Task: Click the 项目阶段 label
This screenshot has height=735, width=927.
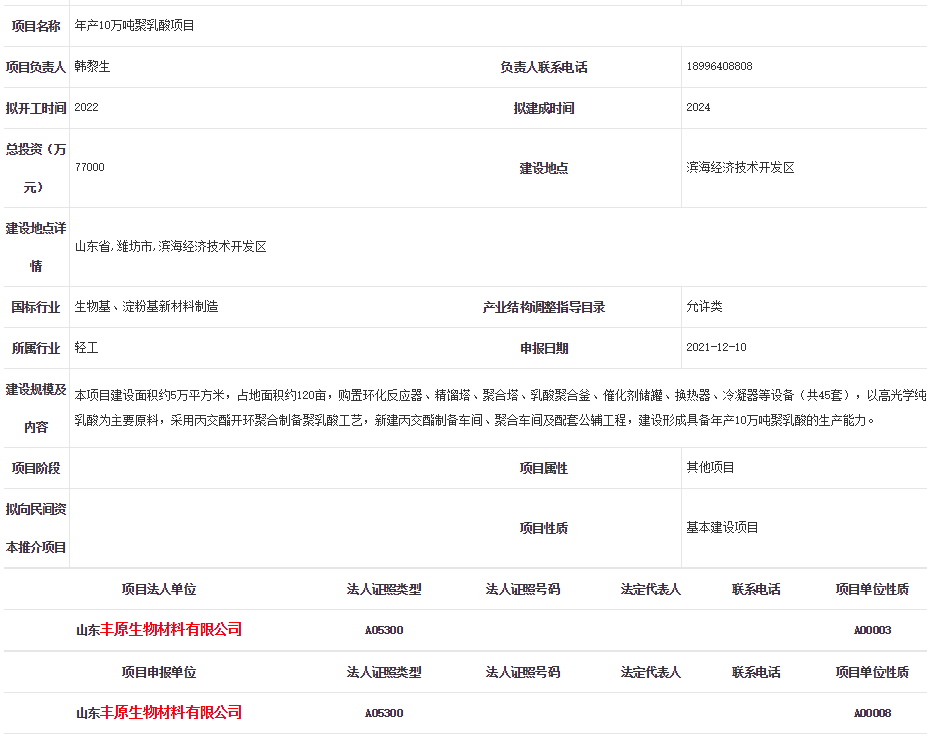Action: tap(36, 468)
